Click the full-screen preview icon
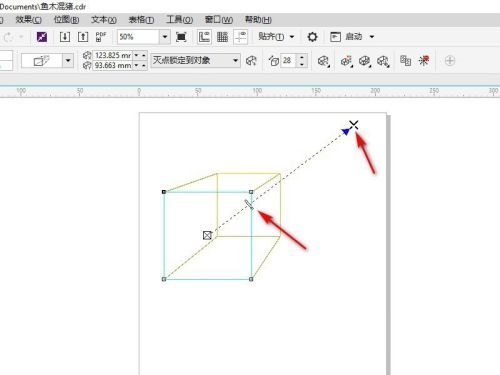 point(181,37)
